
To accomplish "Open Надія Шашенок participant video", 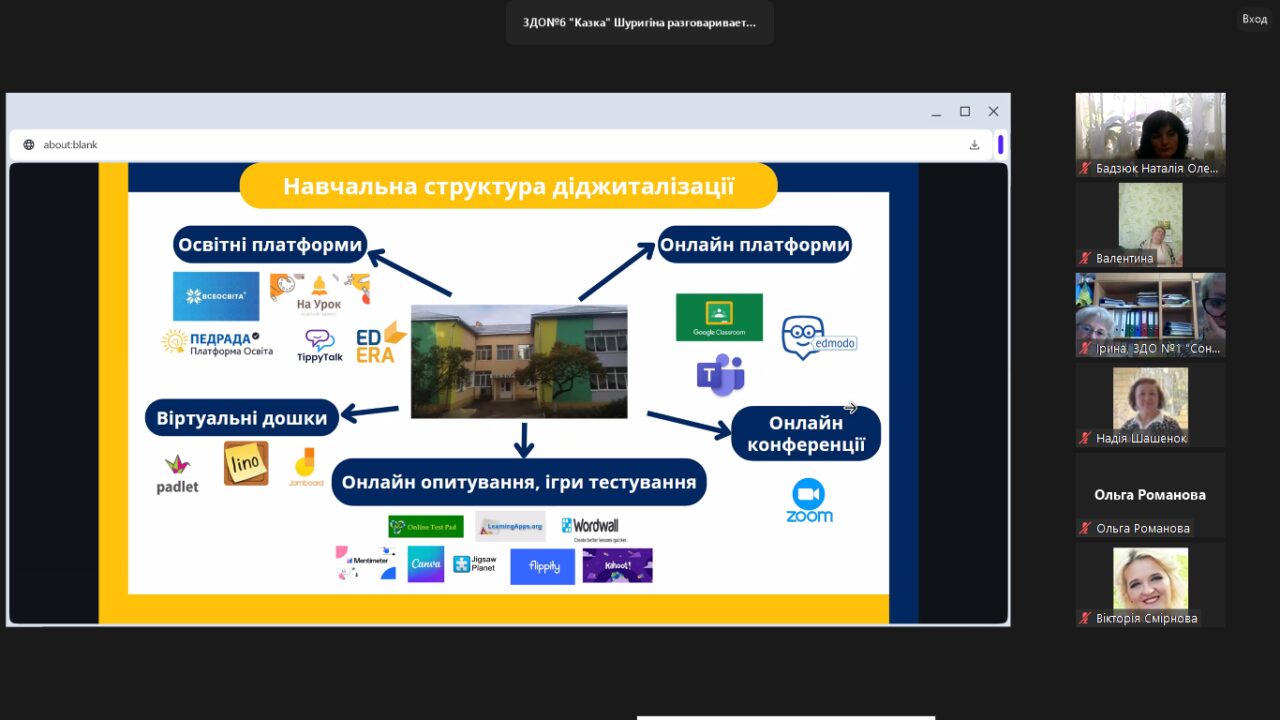I will tap(1150, 405).
